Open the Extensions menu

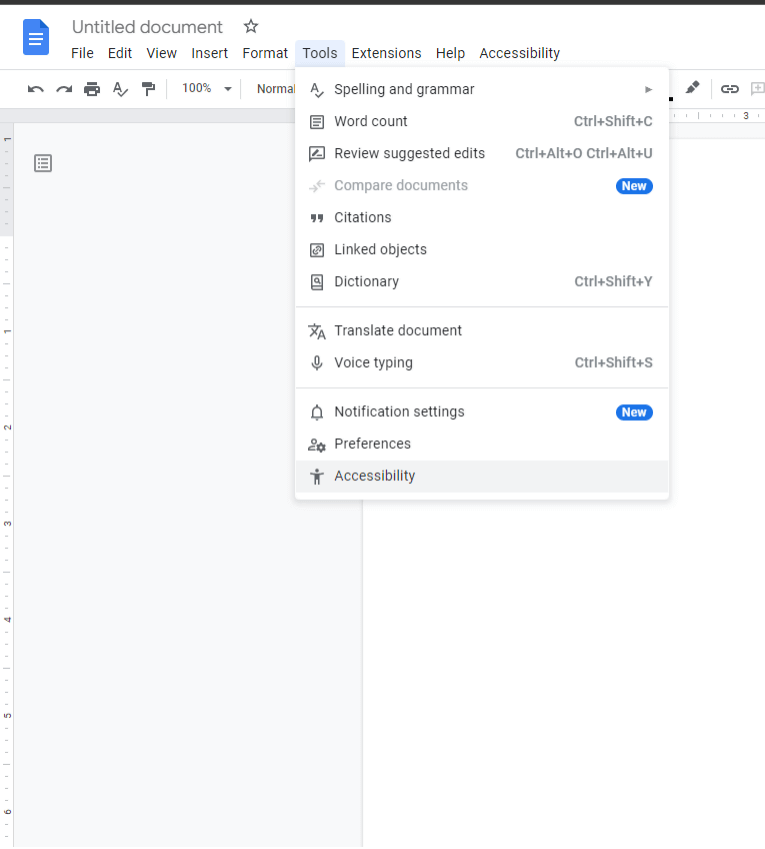(386, 53)
